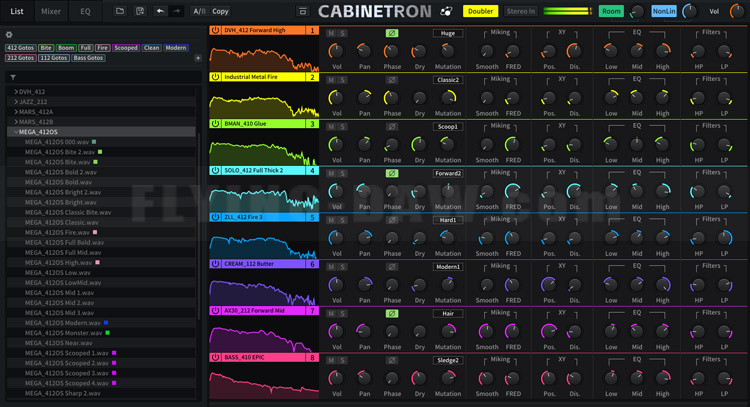Invert phase on slot 1 row
This screenshot has height=407, width=750.
392,33
